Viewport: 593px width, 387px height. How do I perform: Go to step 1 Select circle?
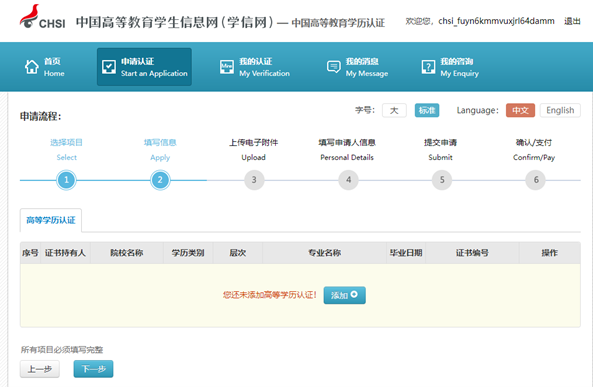point(67,180)
